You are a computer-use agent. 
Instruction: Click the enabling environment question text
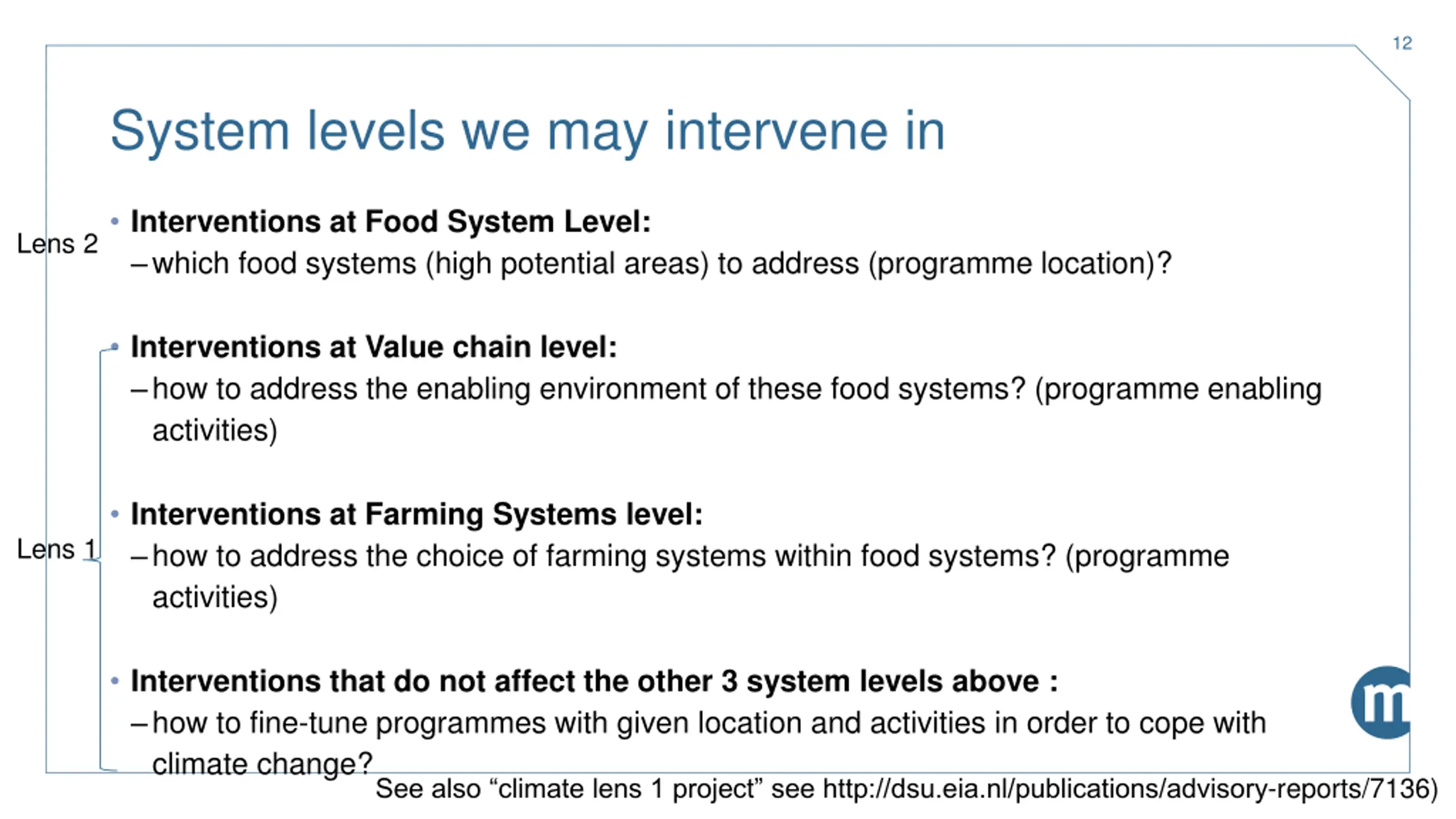click(726, 409)
